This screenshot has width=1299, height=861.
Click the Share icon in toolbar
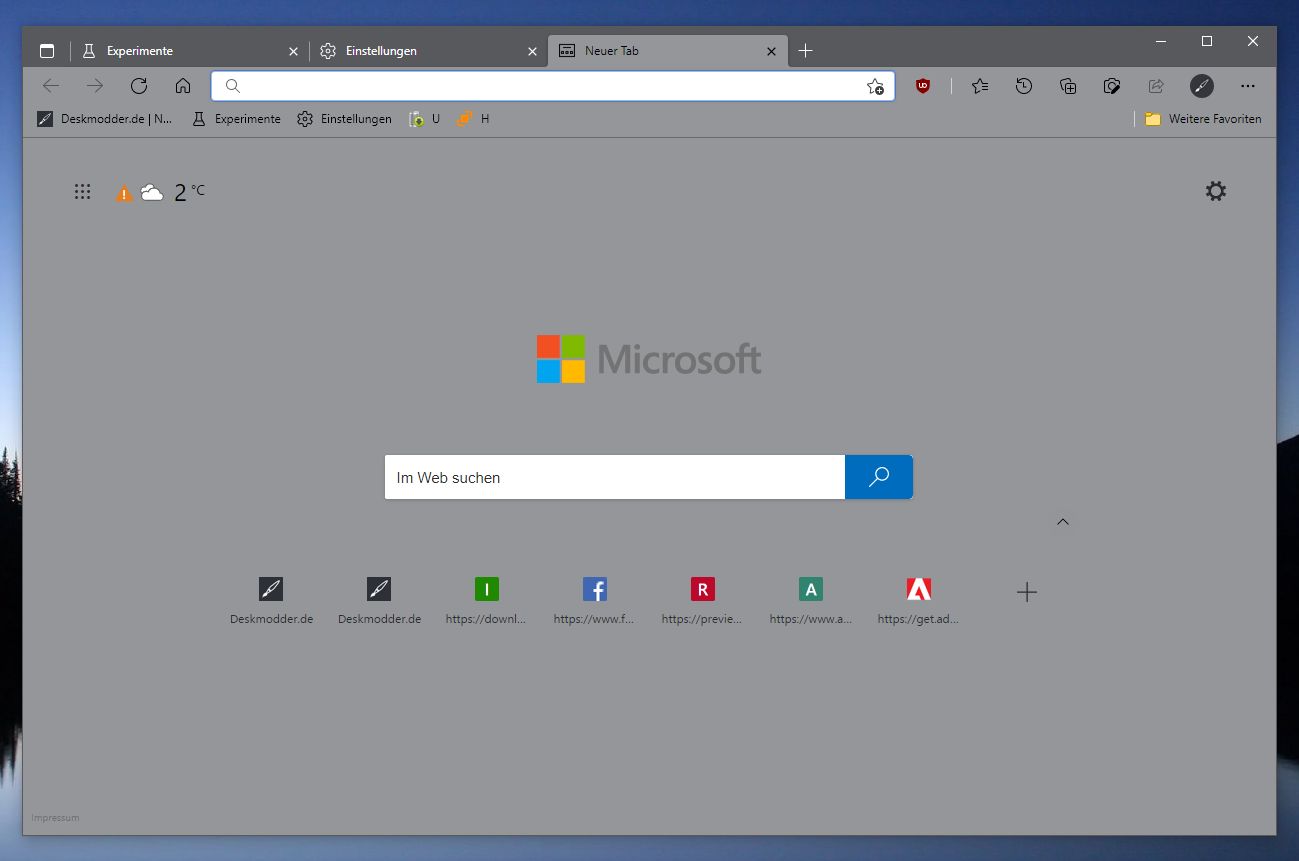[1156, 86]
